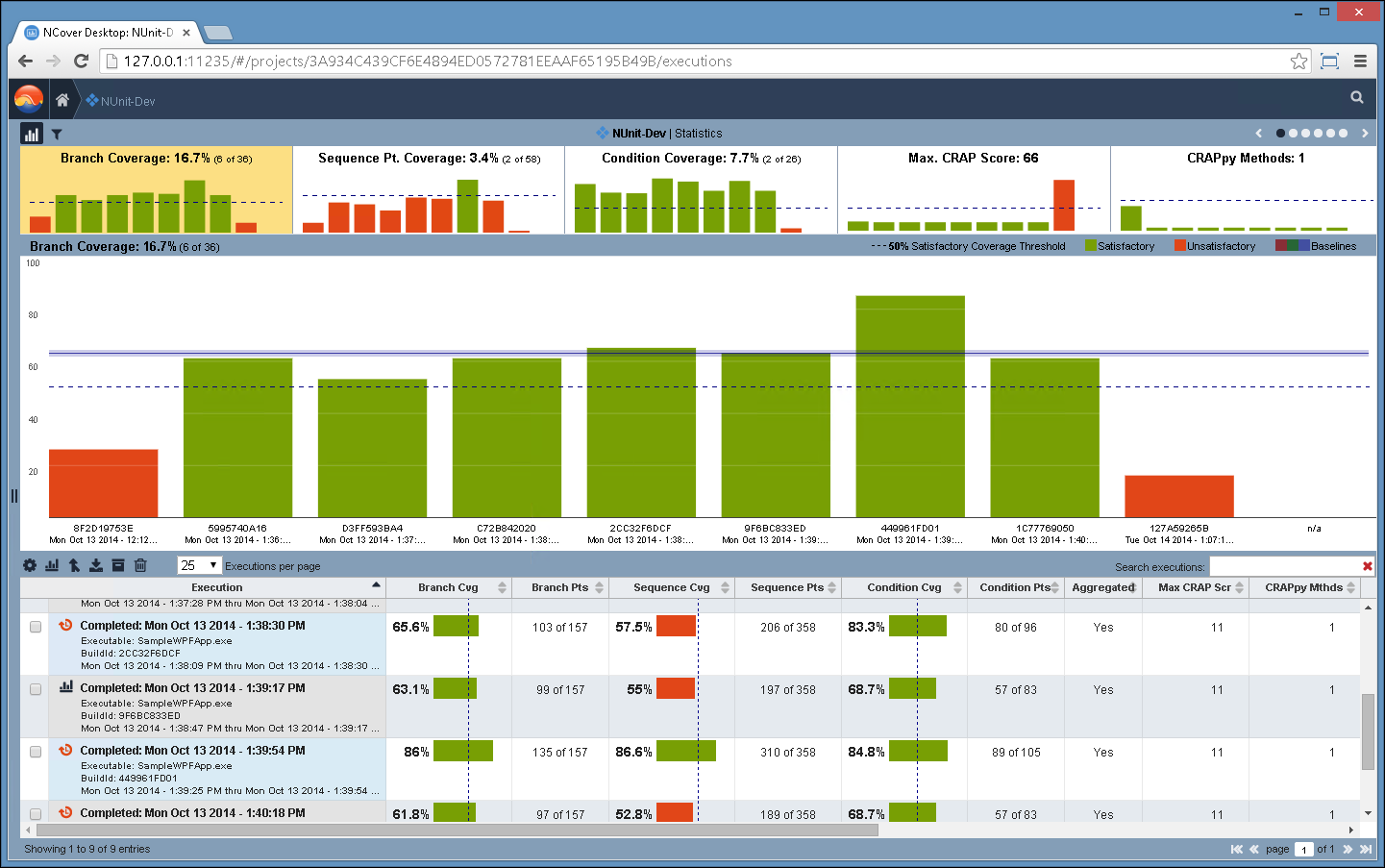This screenshot has height=868, width=1385.
Task: Open the filter funnel icon
Action: coord(57,135)
